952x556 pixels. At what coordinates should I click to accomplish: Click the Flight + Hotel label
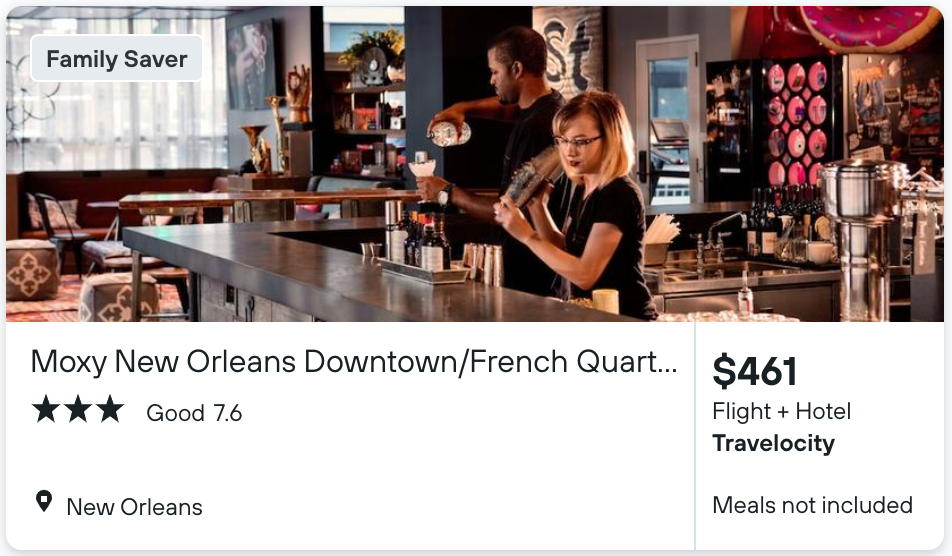(x=781, y=411)
